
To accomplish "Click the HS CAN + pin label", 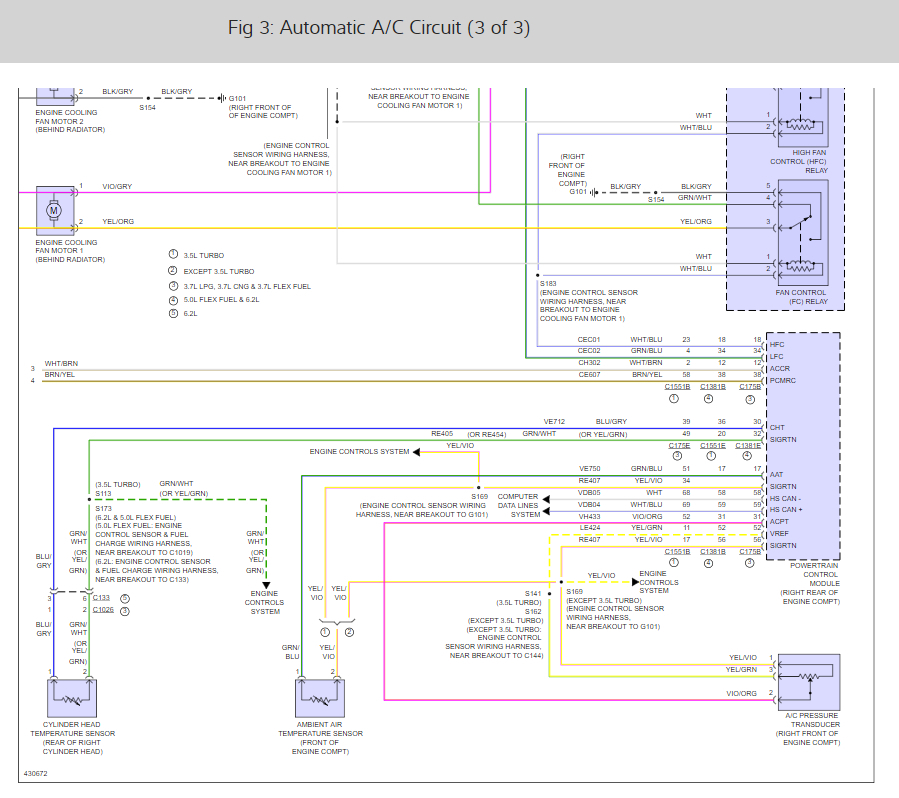I will pyautogui.click(x=786, y=510).
